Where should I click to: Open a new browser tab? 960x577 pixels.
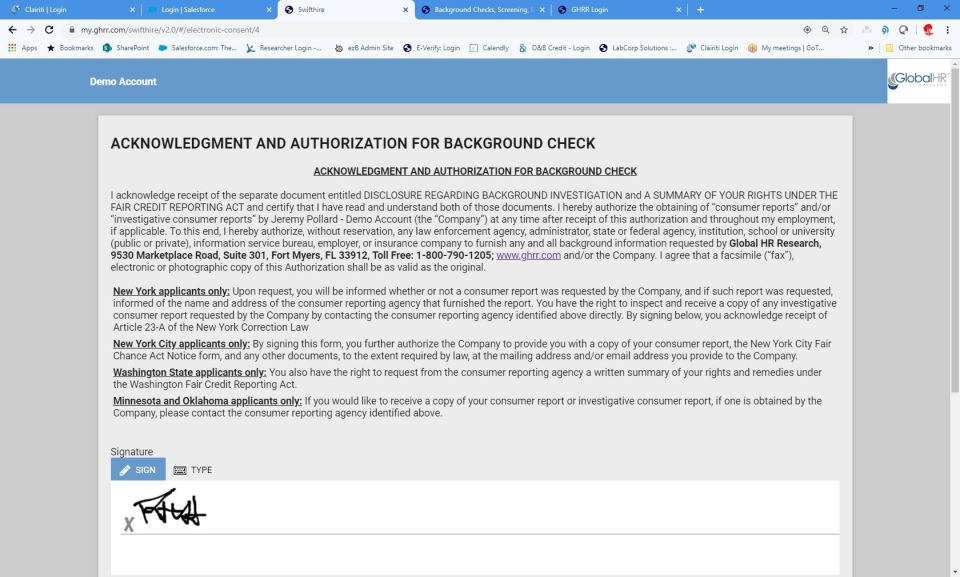point(700,9)
